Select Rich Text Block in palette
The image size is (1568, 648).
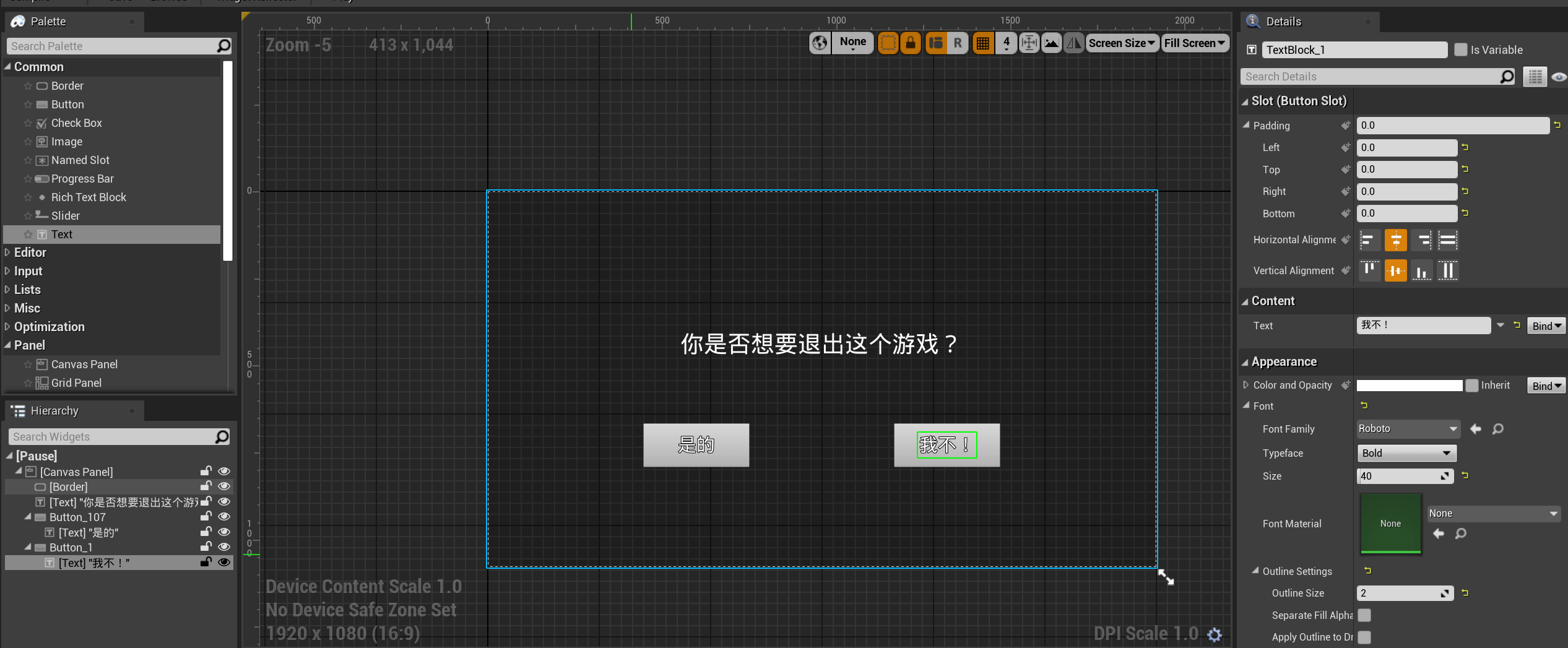89,197
